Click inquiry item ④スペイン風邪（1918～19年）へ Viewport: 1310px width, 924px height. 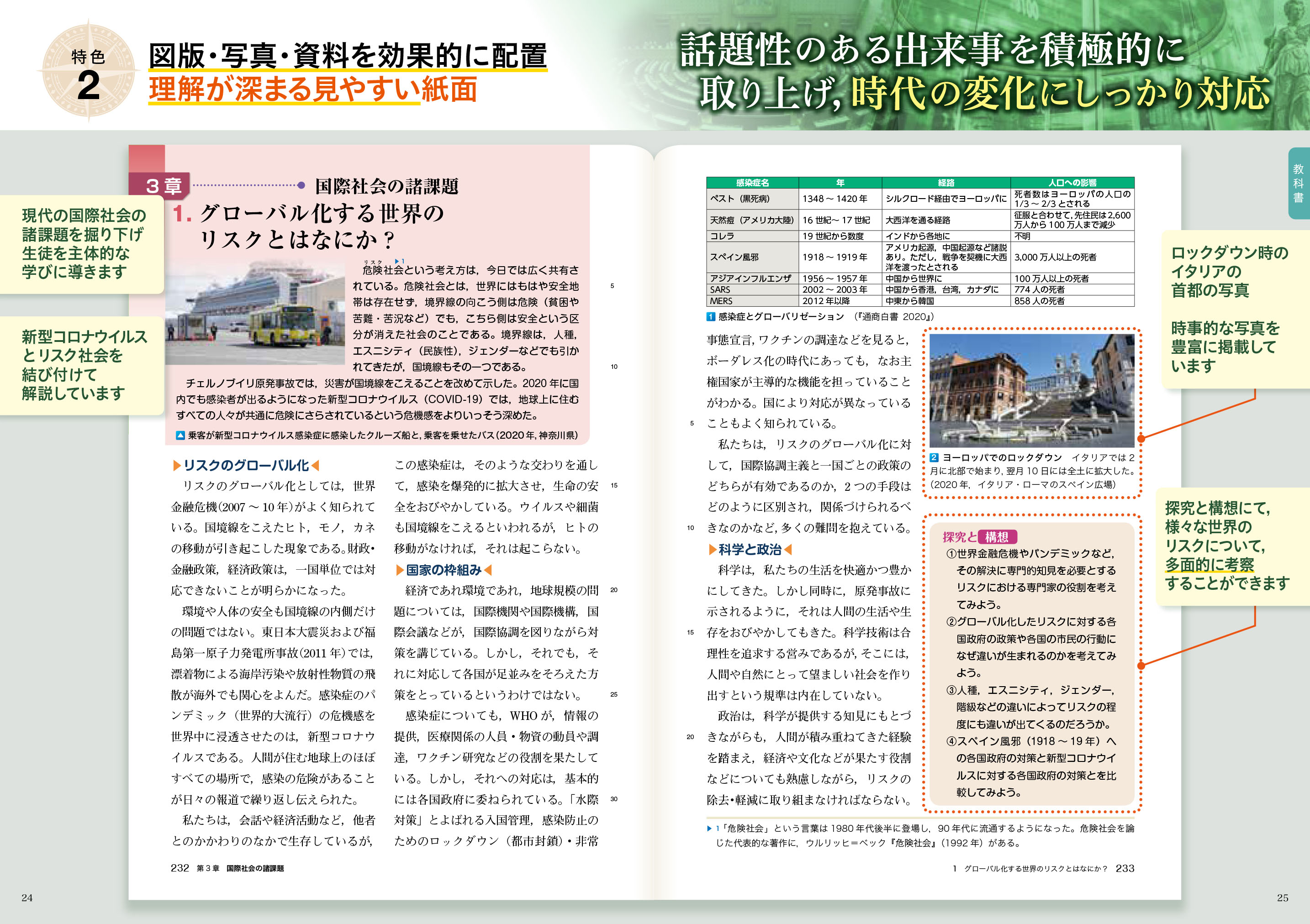1031,766
